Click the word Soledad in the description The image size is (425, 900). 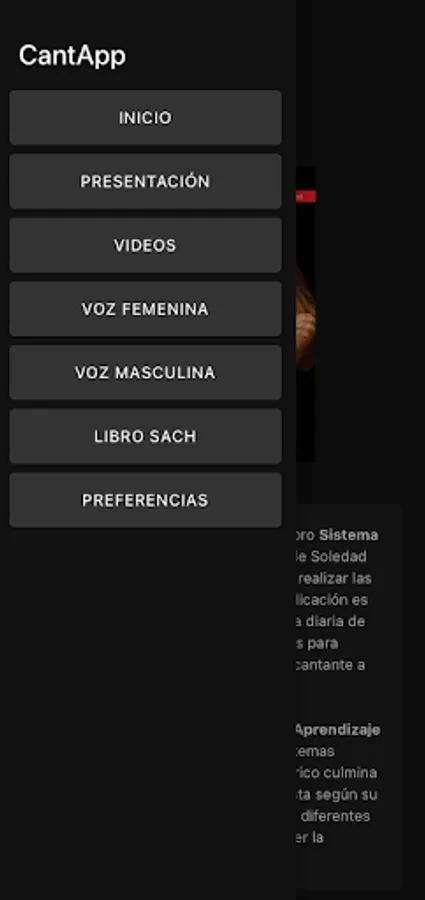click(338, 556)
